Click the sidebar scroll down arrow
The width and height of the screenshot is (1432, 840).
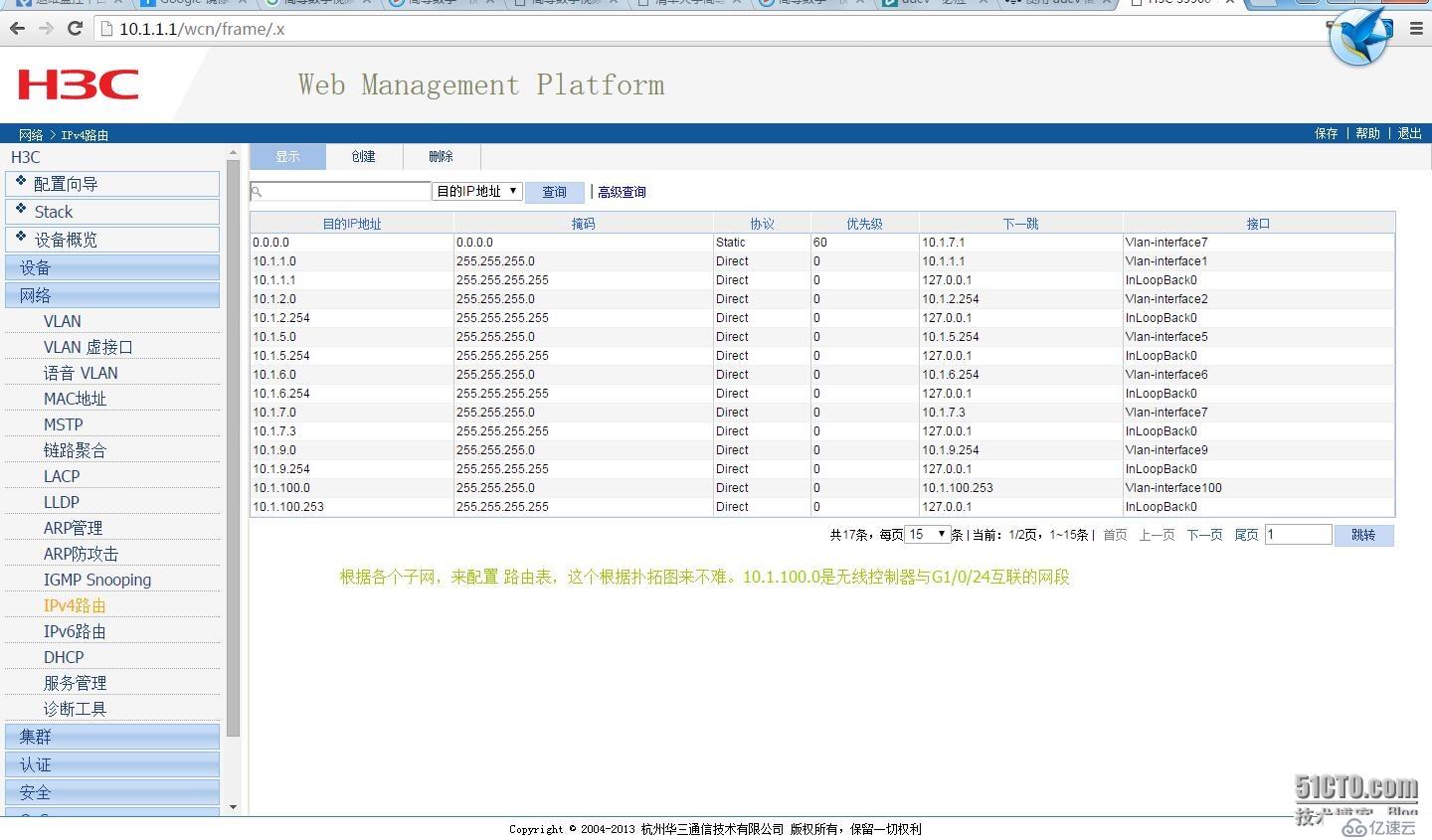pos(234,807)
